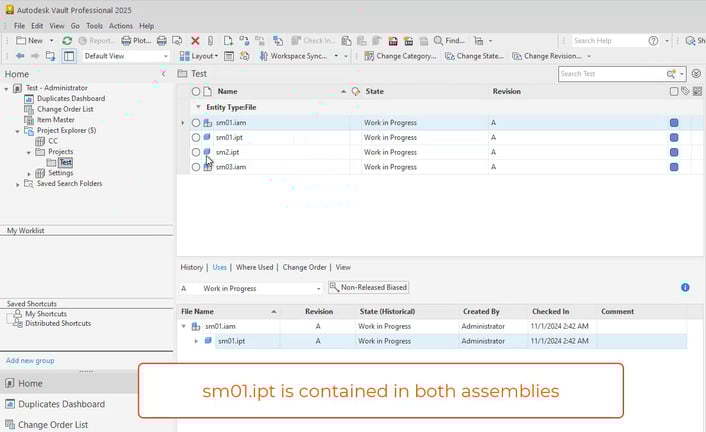The height and width of the screenshot is (432, 706).
Task: Select the radio button for sm01.ipt
Action: point(195,137)
